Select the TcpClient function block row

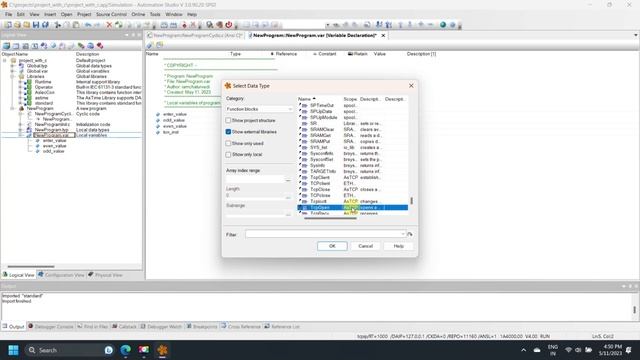coord(353,178)
